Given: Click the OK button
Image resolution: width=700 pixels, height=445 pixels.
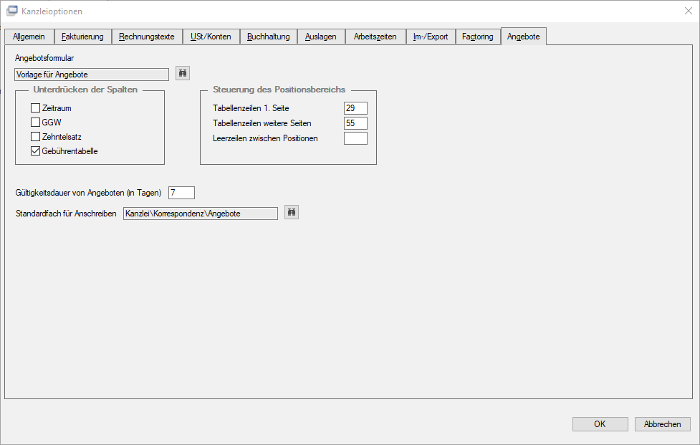Looking at the screenshot, I should coord(600,424).
